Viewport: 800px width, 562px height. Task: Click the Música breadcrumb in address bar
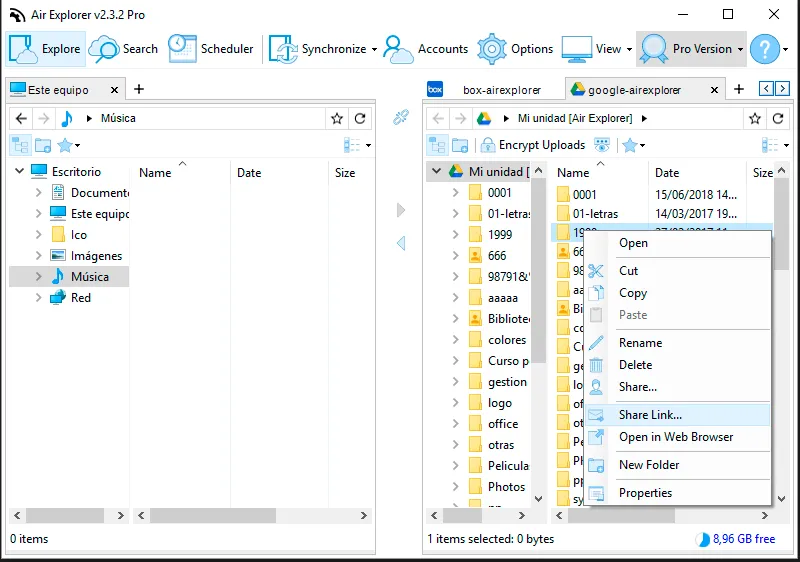[x=118, y=118]
